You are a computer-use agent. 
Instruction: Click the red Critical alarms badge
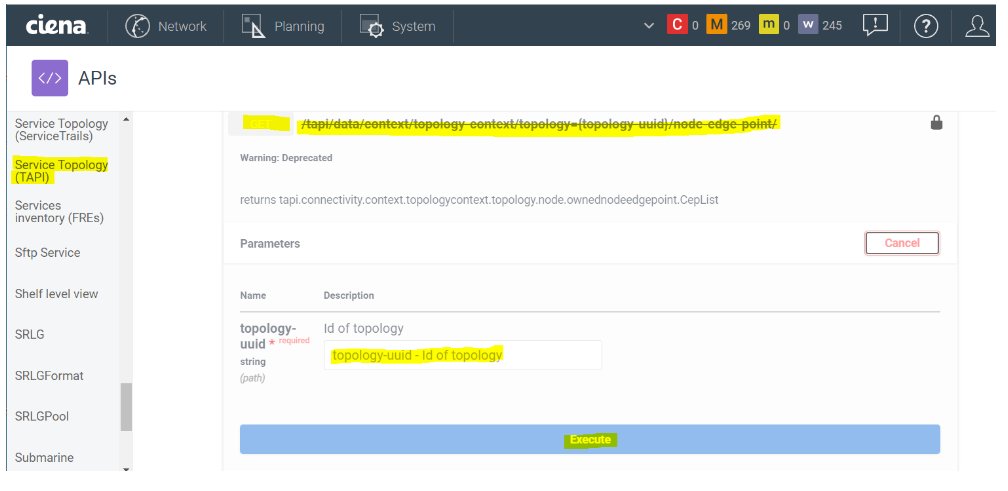[x=677, y=25]
